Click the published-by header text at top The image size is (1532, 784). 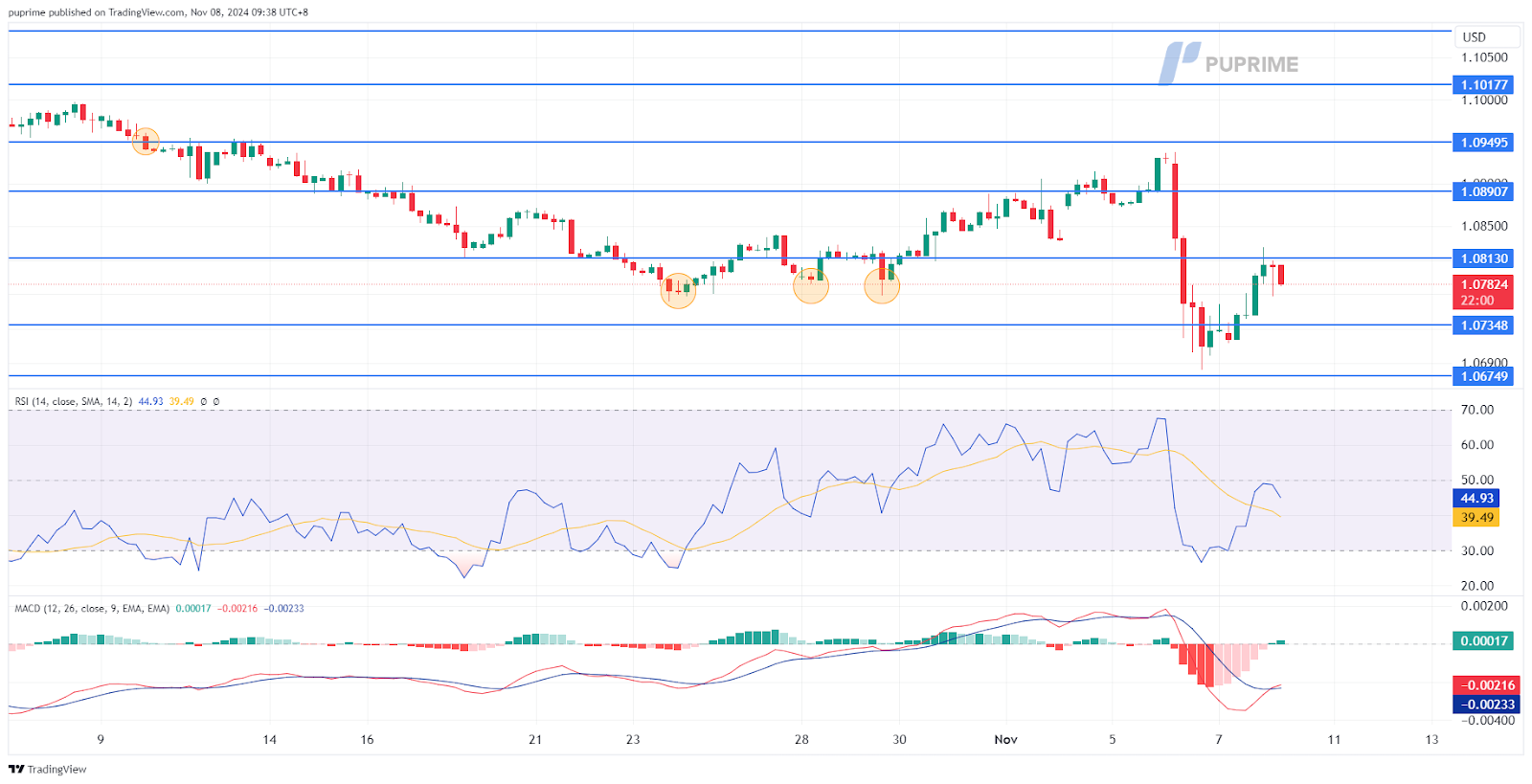(158, 12)
